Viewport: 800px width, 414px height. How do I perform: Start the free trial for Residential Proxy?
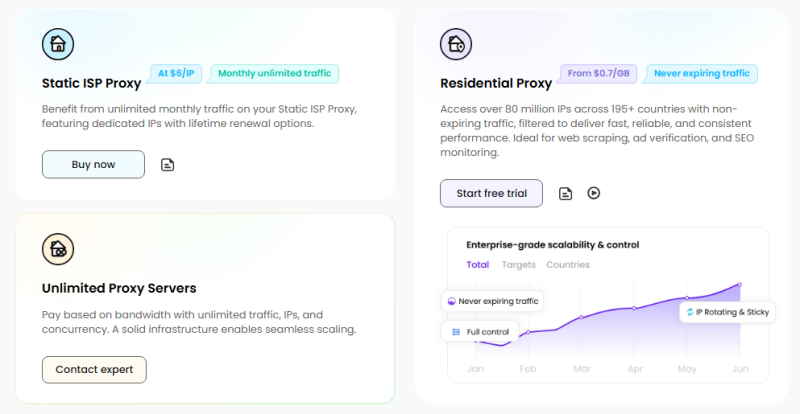click(x=491, y=193)
